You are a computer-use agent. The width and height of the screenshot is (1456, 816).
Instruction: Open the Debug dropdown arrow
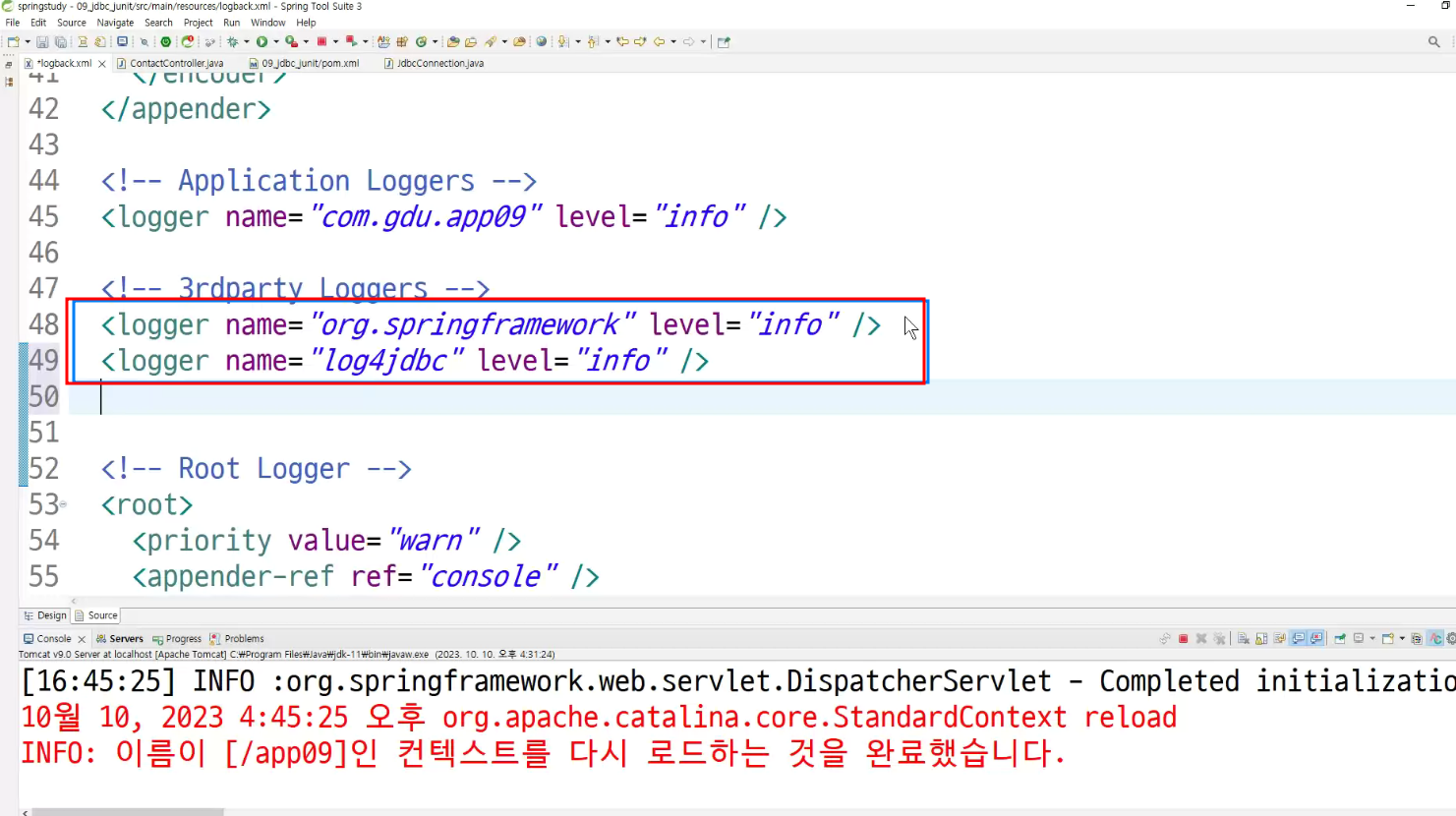click(246, 41)
